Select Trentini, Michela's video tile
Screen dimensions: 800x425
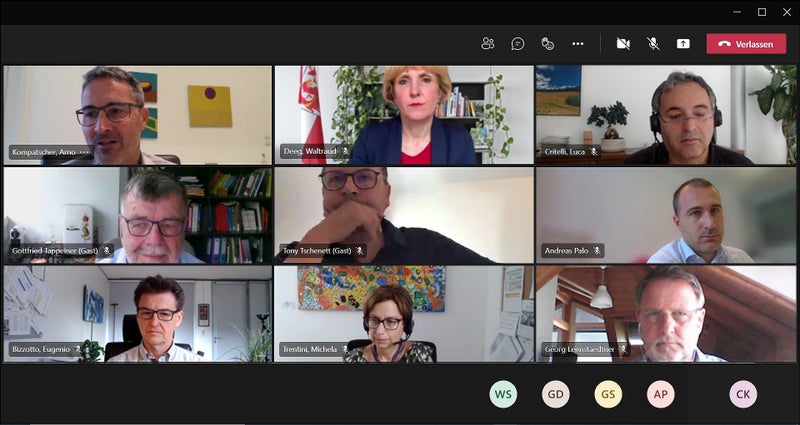coord(404,314)
